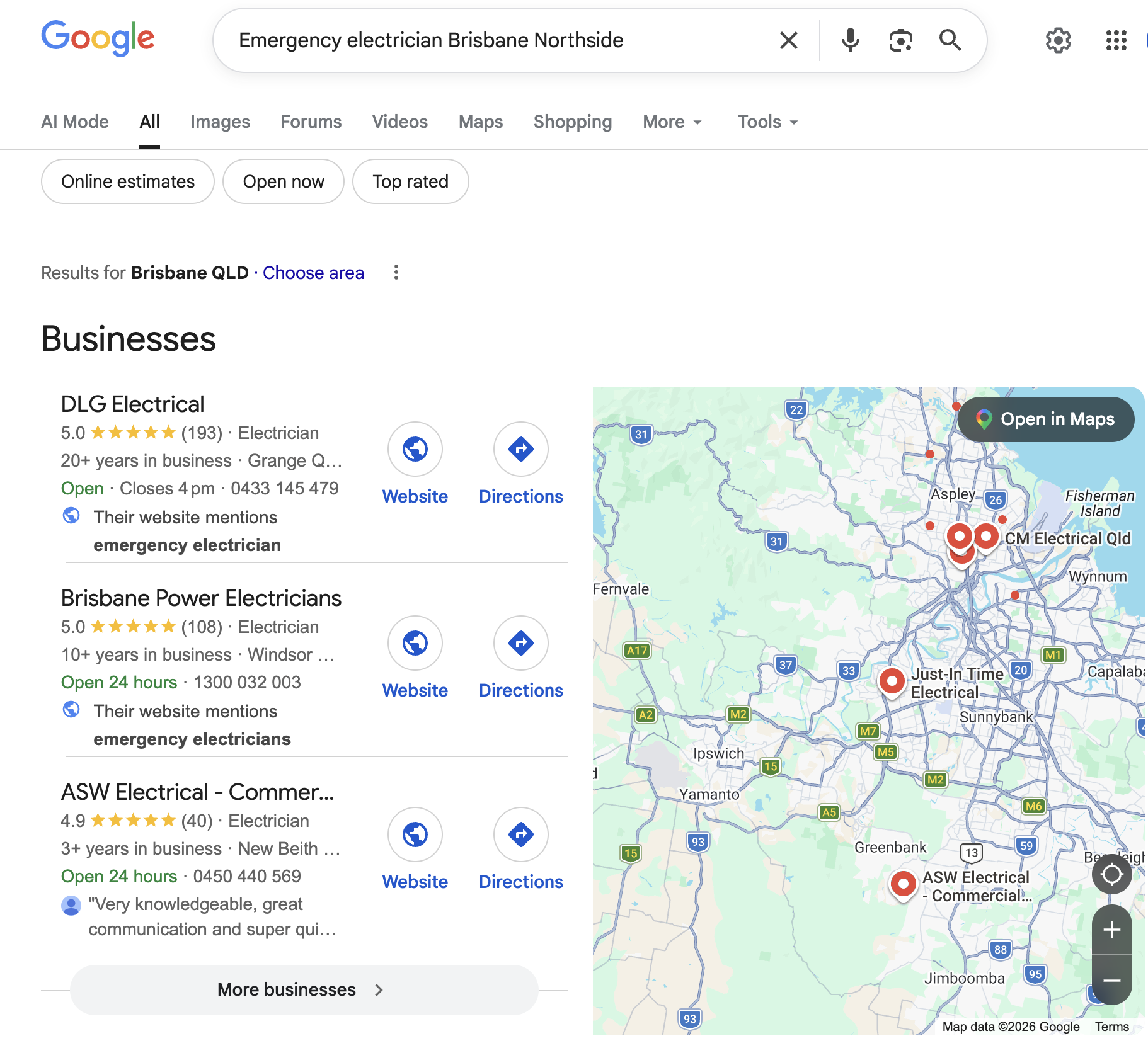1148x1048 pixels.
Task: Zoom in on the map
Action: point(1111,930)
